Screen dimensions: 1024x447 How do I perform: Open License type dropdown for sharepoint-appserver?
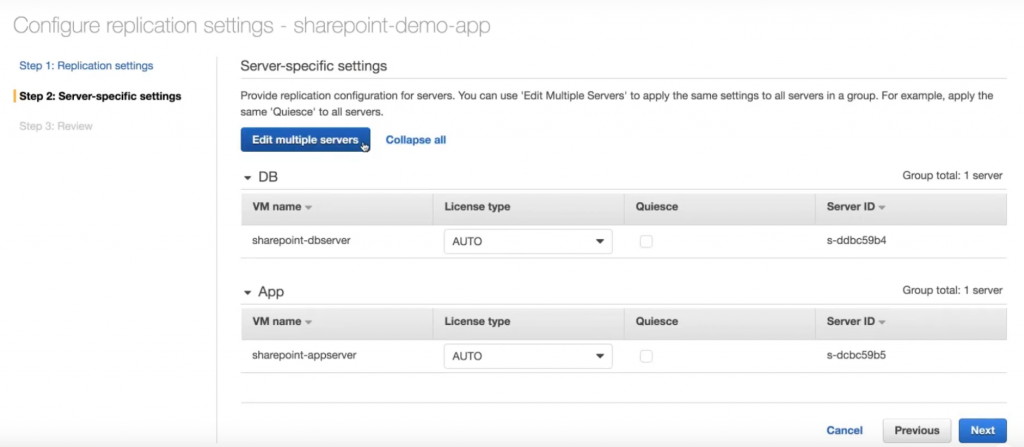tap(528, 356)
